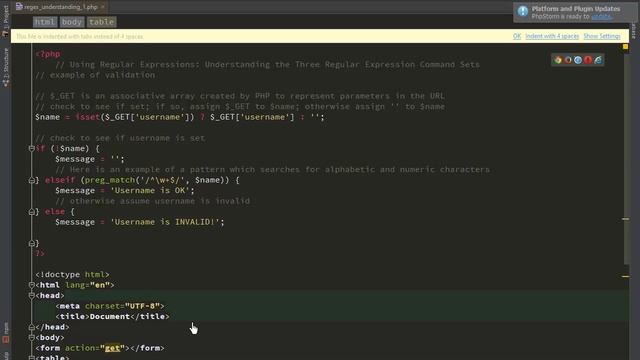The width and height of the screenshot is (640, 360).
Task: Collapse the body tag
Action: tap(31, 338)
